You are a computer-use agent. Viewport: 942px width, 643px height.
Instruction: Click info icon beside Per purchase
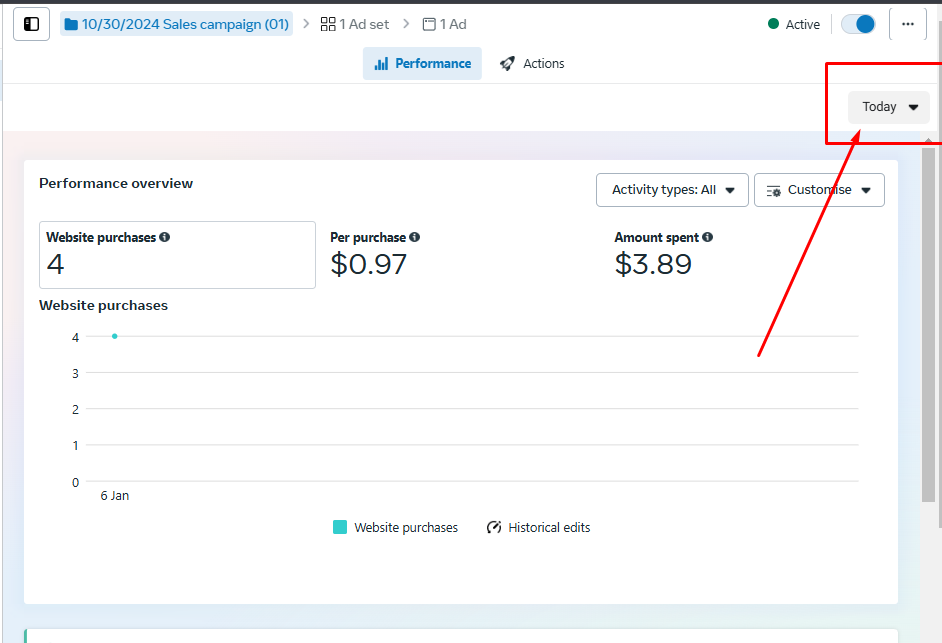[415, 237]
